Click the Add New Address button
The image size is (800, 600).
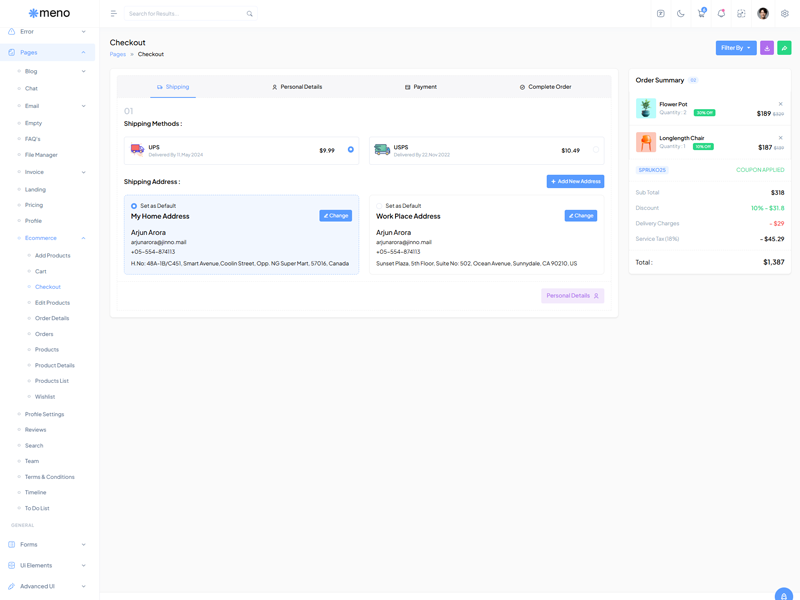(575, 181)
